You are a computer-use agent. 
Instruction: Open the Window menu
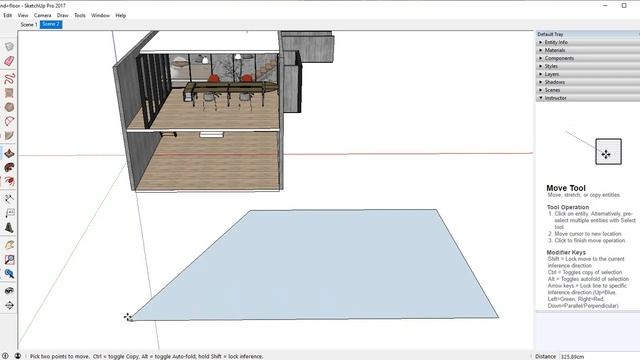click(100, 15)
